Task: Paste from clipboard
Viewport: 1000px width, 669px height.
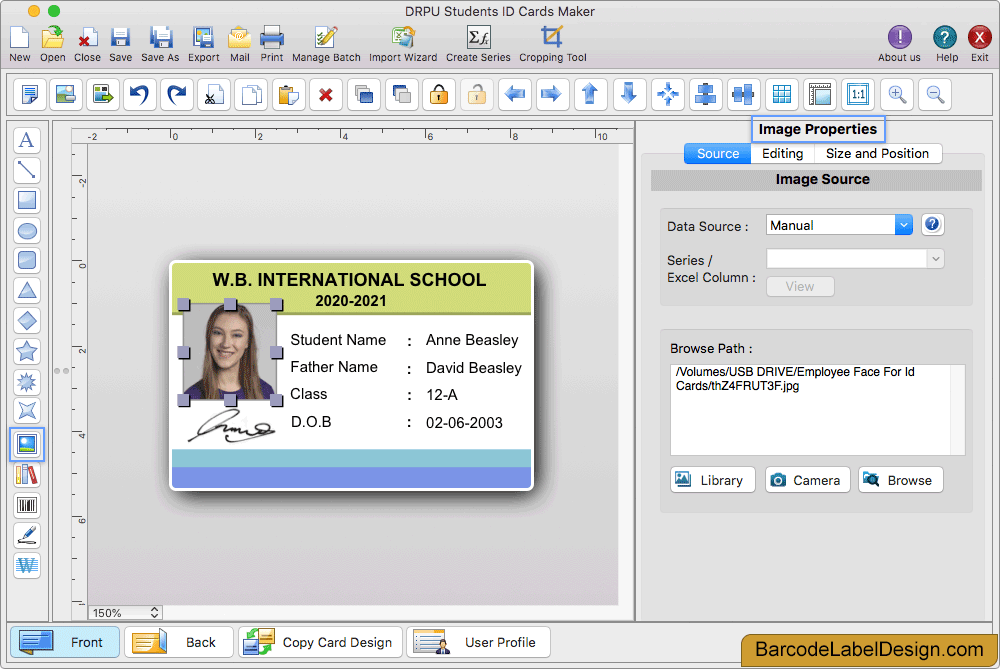Action: [288, 95]
